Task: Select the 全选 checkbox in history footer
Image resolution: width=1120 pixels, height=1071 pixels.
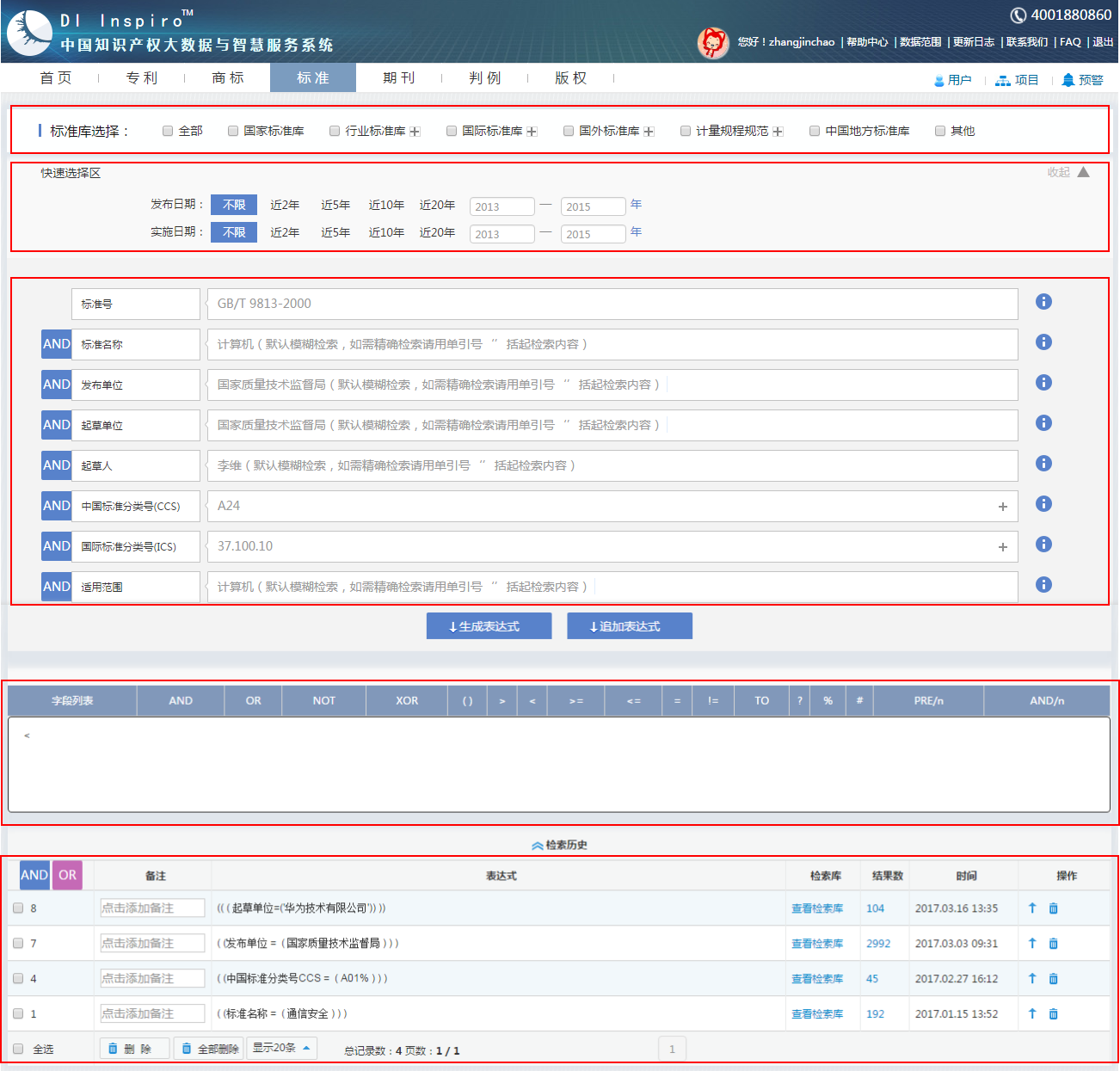Action: (18, 1049)
